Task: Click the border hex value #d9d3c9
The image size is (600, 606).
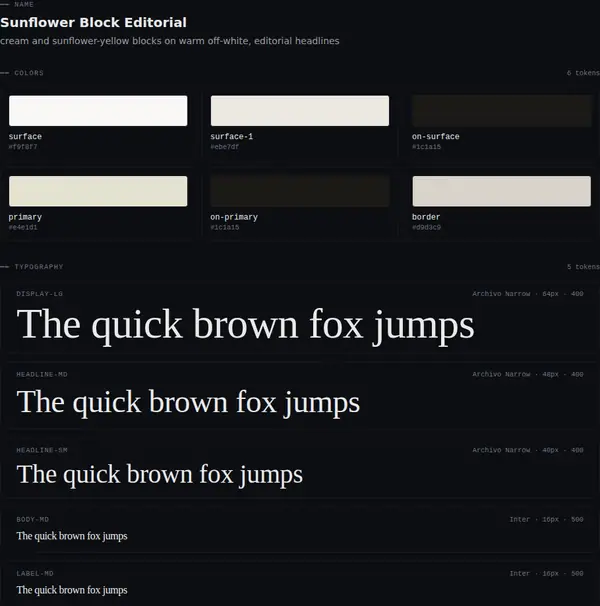Action: (426, 227)
